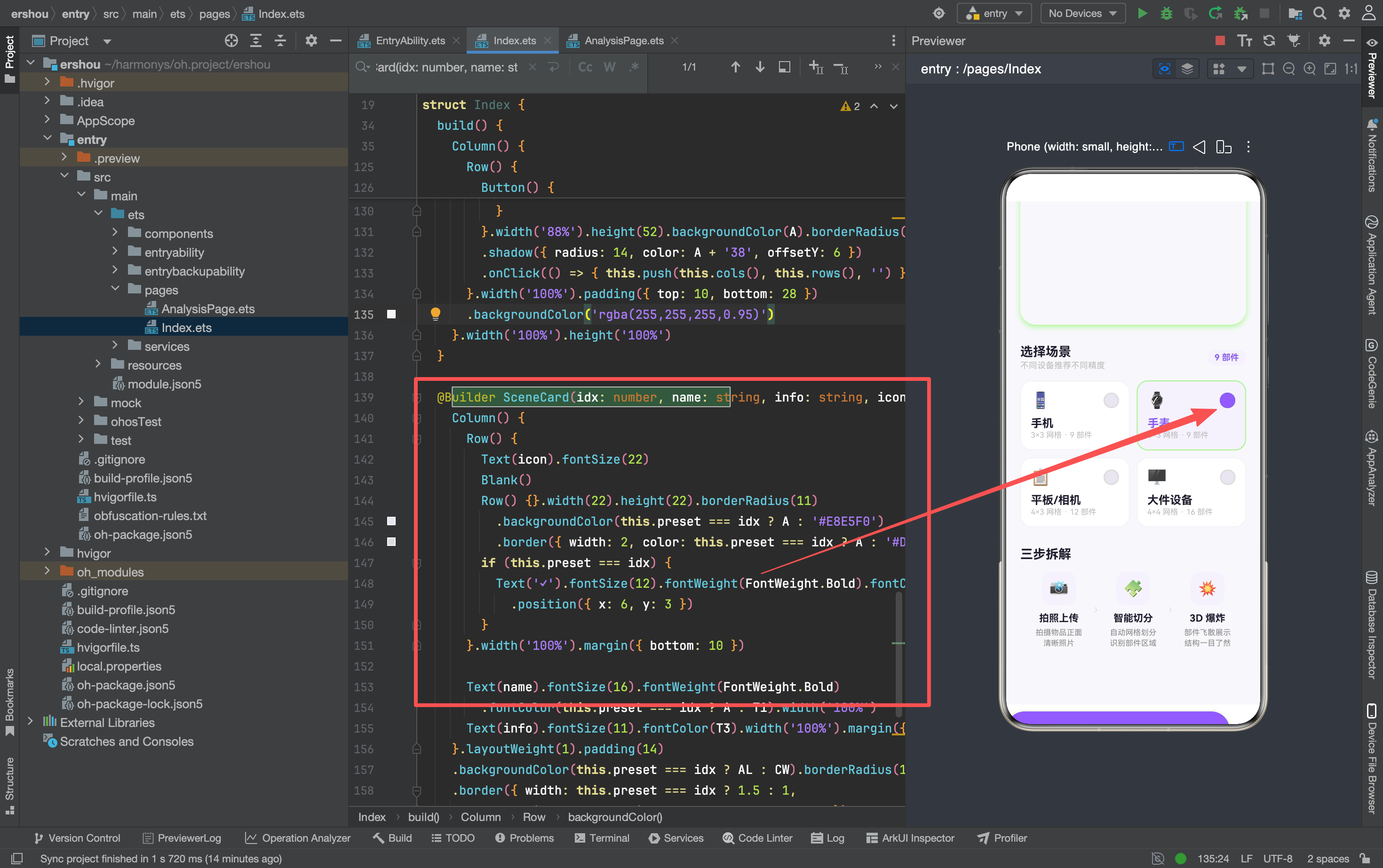
Task: Open project structure icon in top toolbar
Action: [x=1295, y=13]
